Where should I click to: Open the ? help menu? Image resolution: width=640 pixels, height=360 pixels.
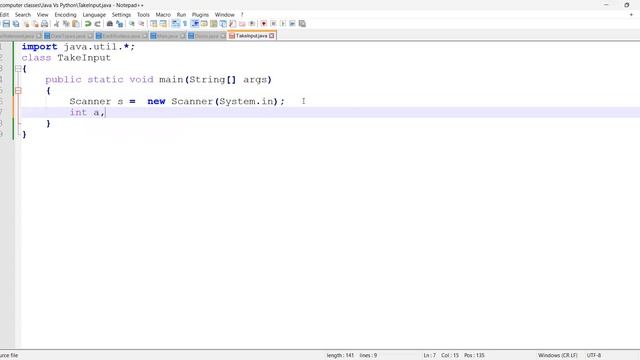tap(242, 15)
